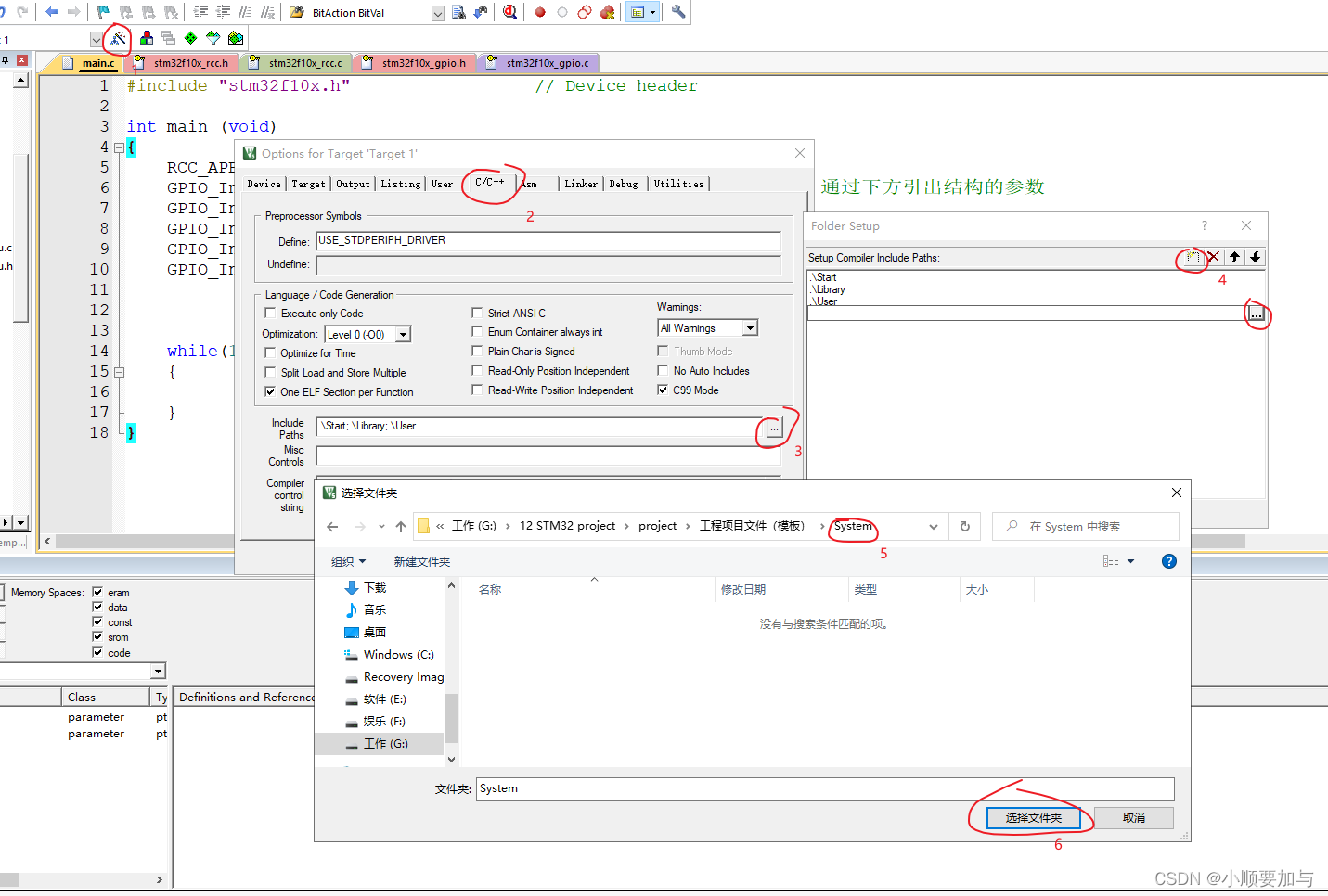Insert new path in Folder Setup
This screenshot has width=1328, height=896.
pyautogui.click(x=1193, y=258)
